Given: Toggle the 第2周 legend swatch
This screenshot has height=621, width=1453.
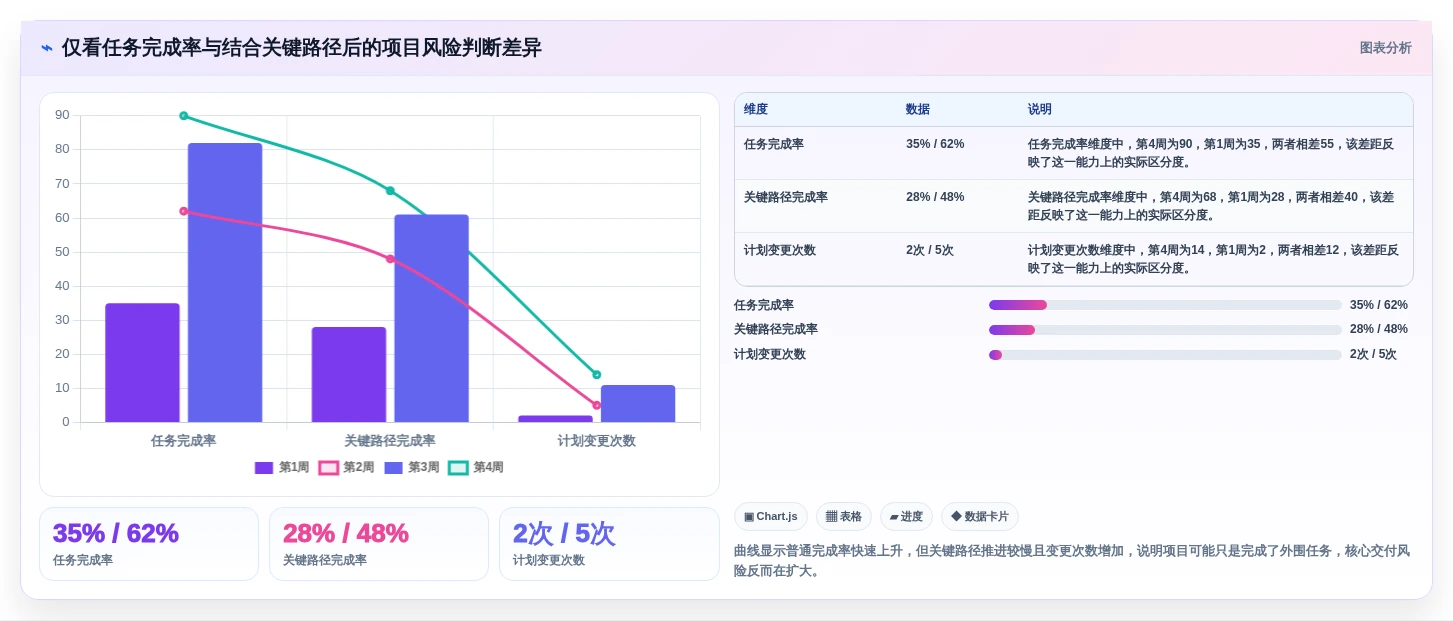Looking at the screenshot, I should tap(329, 468).
